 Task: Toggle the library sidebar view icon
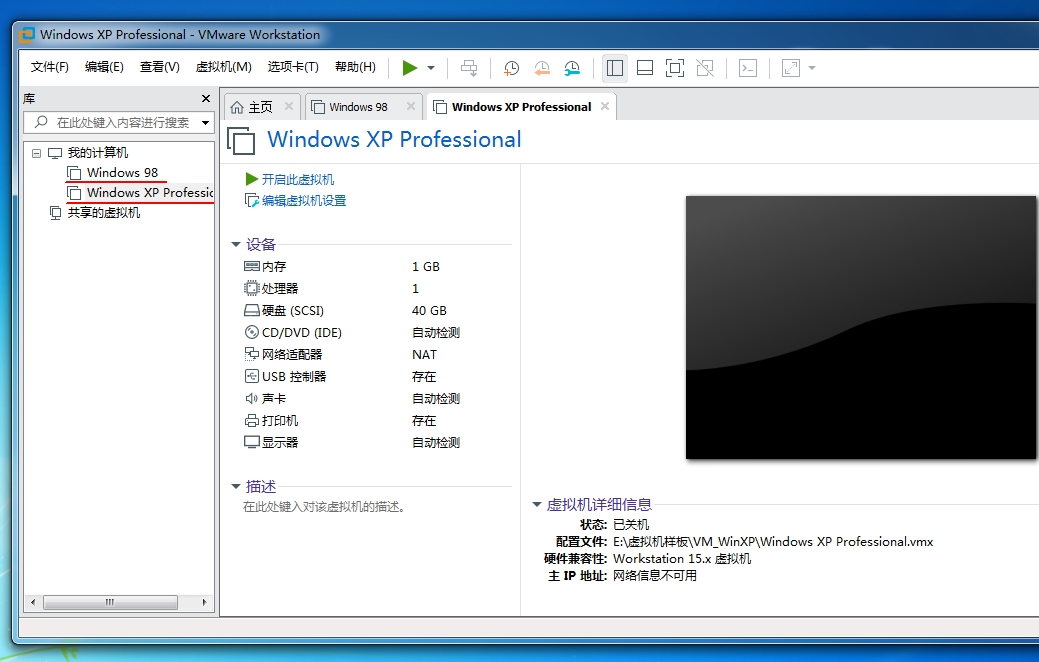(x=614, y=68)
